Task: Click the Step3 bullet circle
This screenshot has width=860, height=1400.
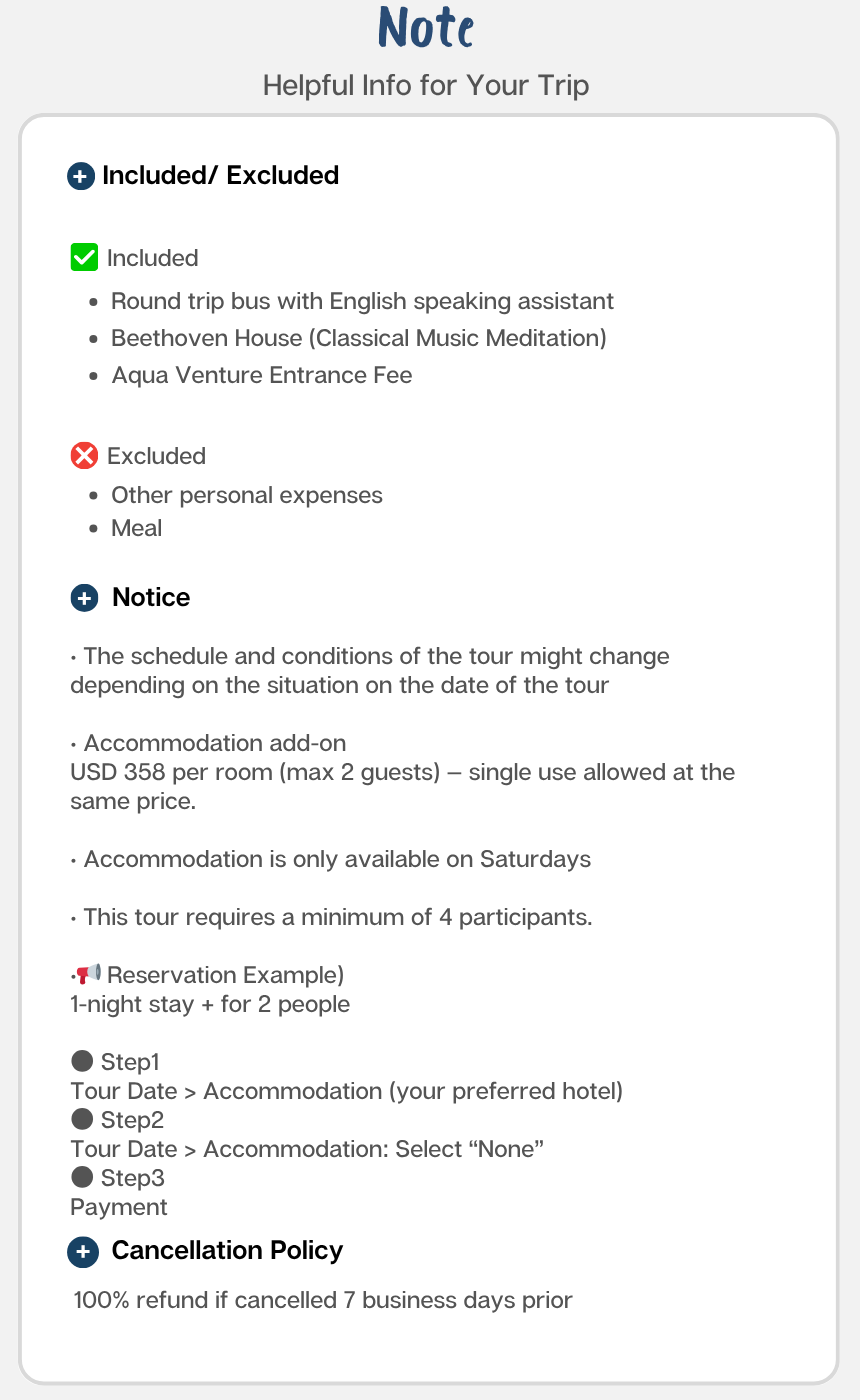Action: pos(82,1177)
